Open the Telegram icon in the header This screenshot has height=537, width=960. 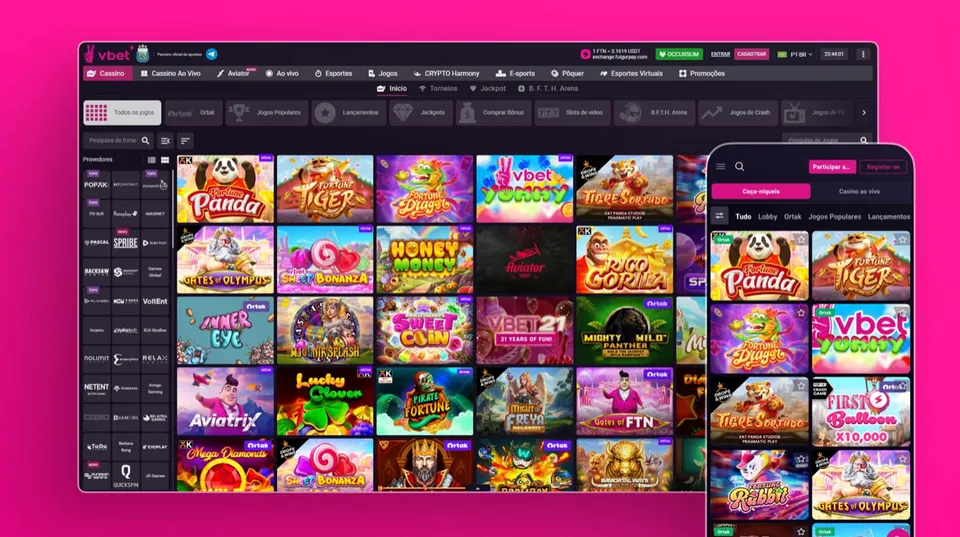tap(212, 54)
